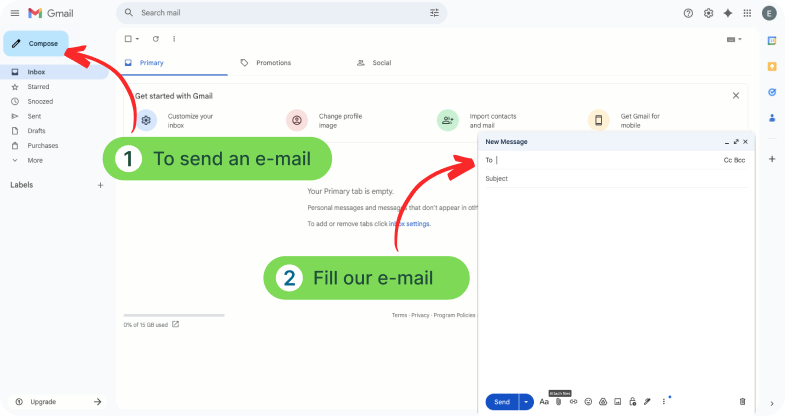Tick the select all checkbox
Viewport: 785px width, 416px height.
point(128,39)
